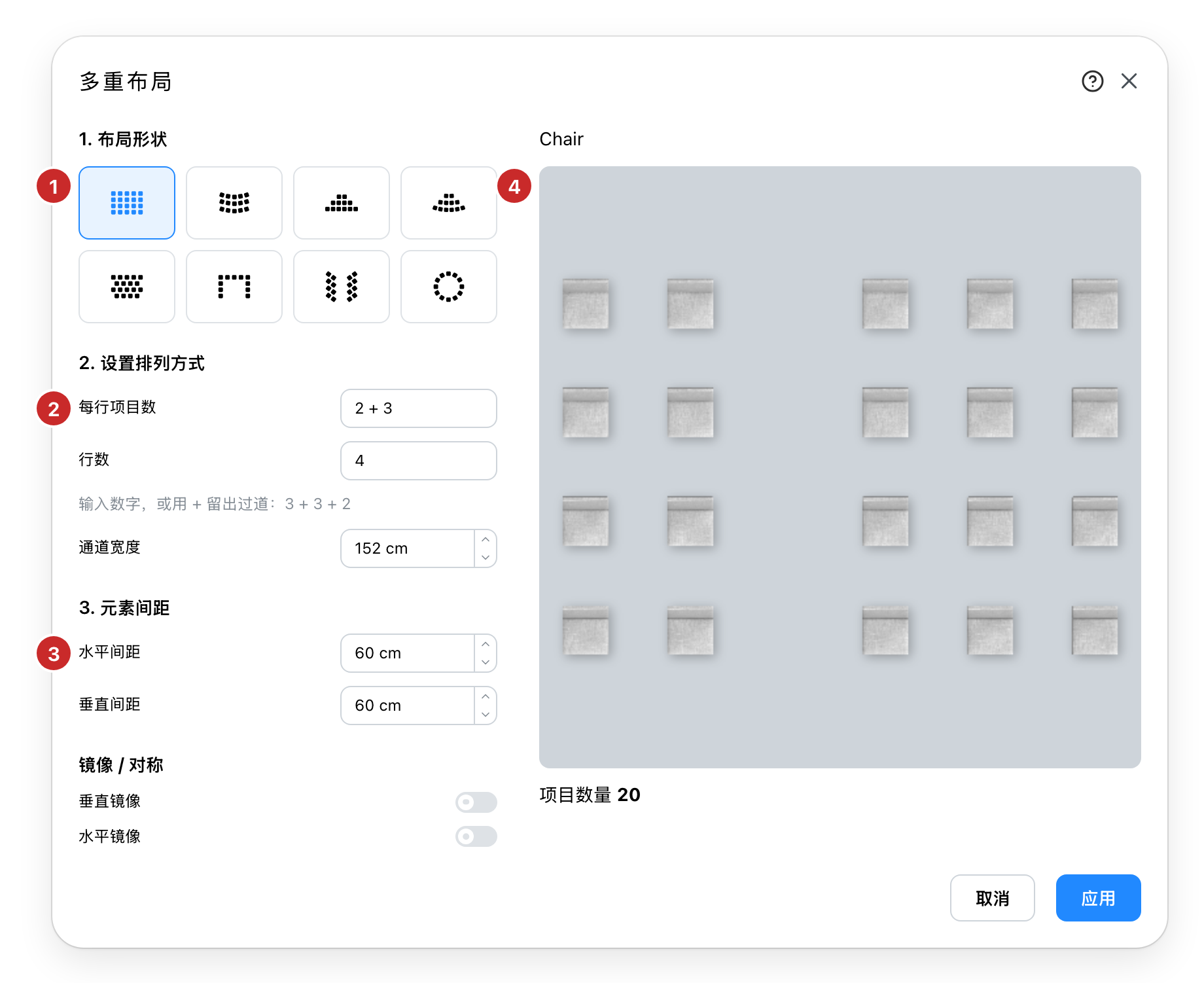The image size is (1204, 983).
Task: Close the 多重布局 dialog
Action: click(1129, 81)
